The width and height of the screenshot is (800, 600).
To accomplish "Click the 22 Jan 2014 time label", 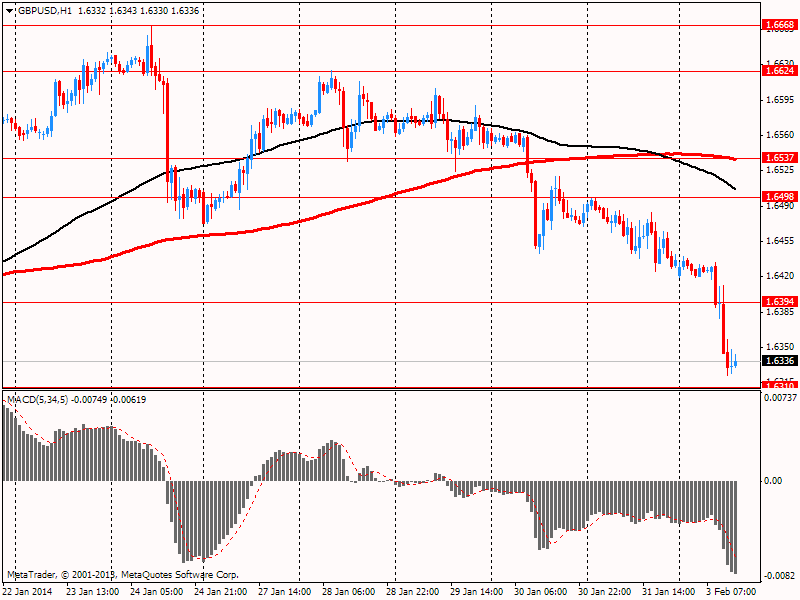I will click(29, 592).
